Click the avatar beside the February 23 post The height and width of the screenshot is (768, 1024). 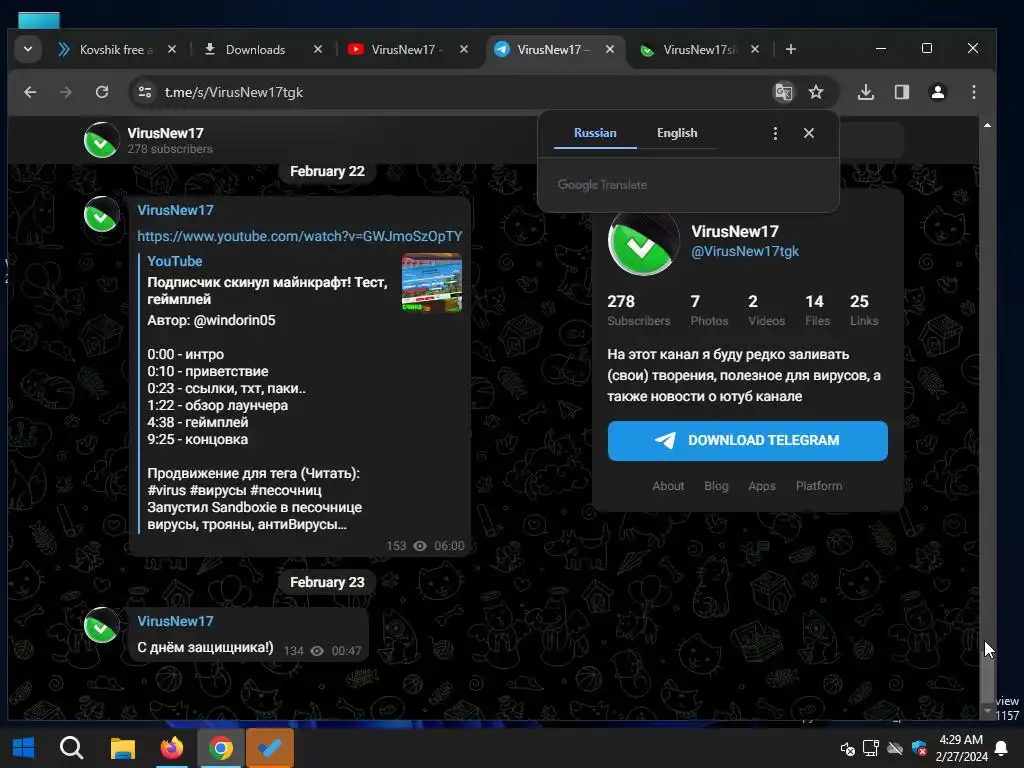[x=102, y=625]
